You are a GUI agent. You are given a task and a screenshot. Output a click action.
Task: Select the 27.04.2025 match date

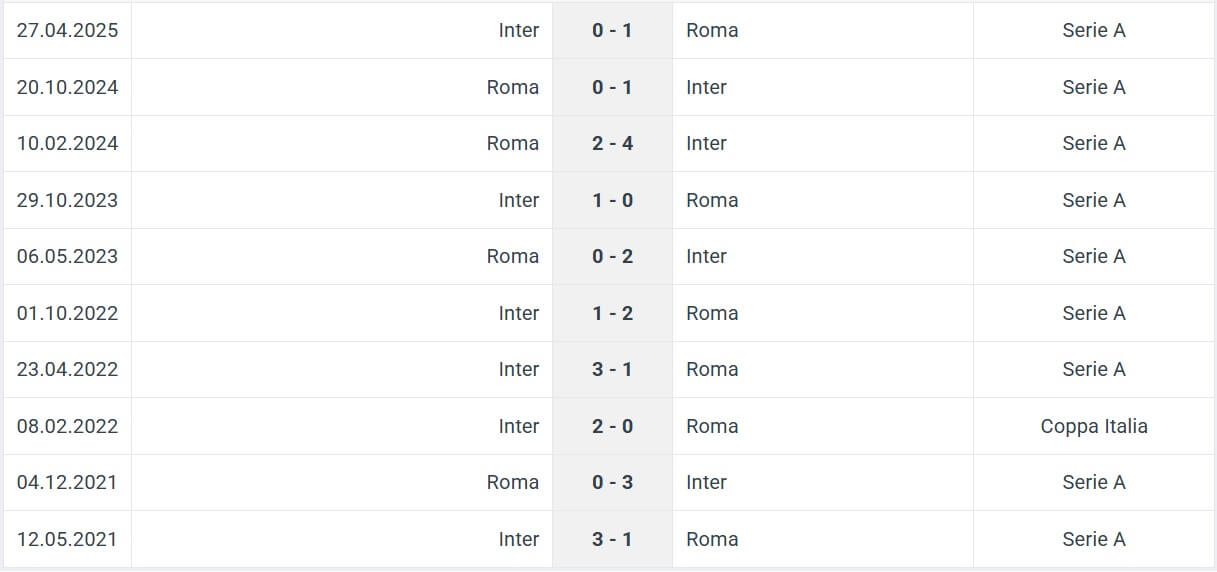tap(67, 30)
